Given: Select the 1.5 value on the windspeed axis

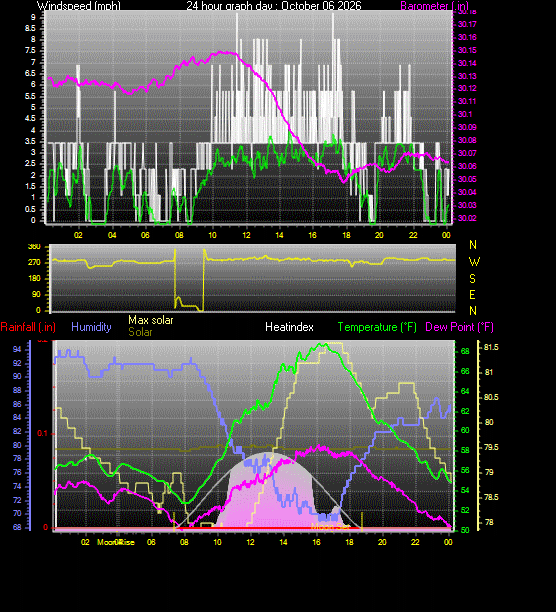Looking at the screenshot, I should [30, 187].
